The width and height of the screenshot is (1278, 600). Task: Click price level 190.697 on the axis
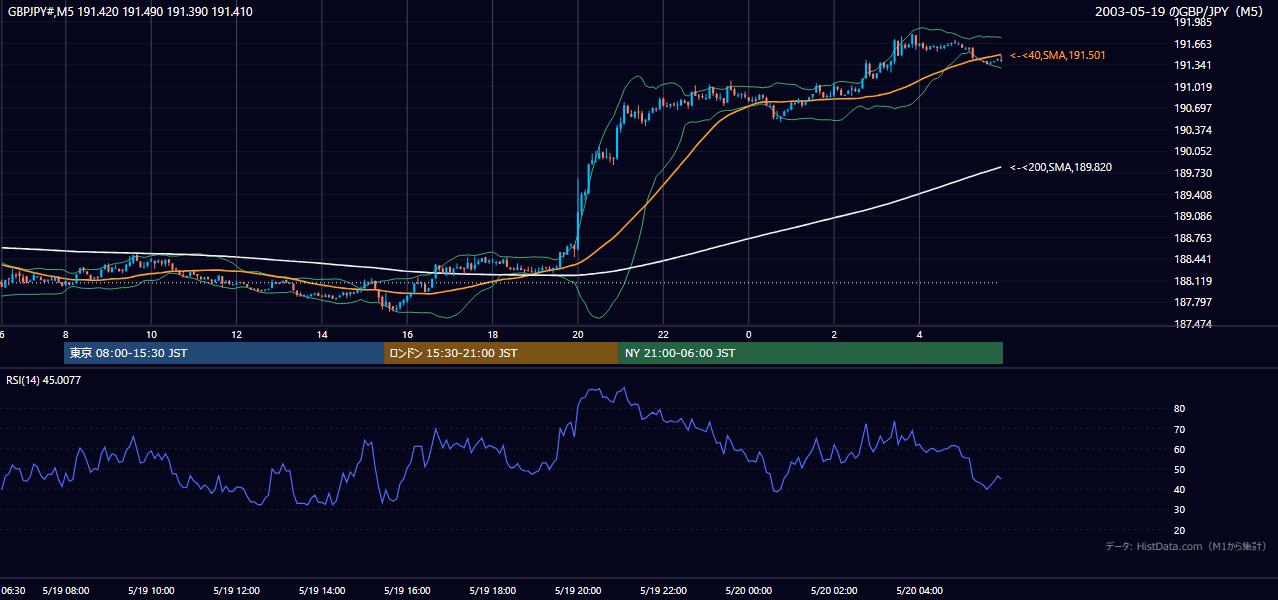point(1193,108)
